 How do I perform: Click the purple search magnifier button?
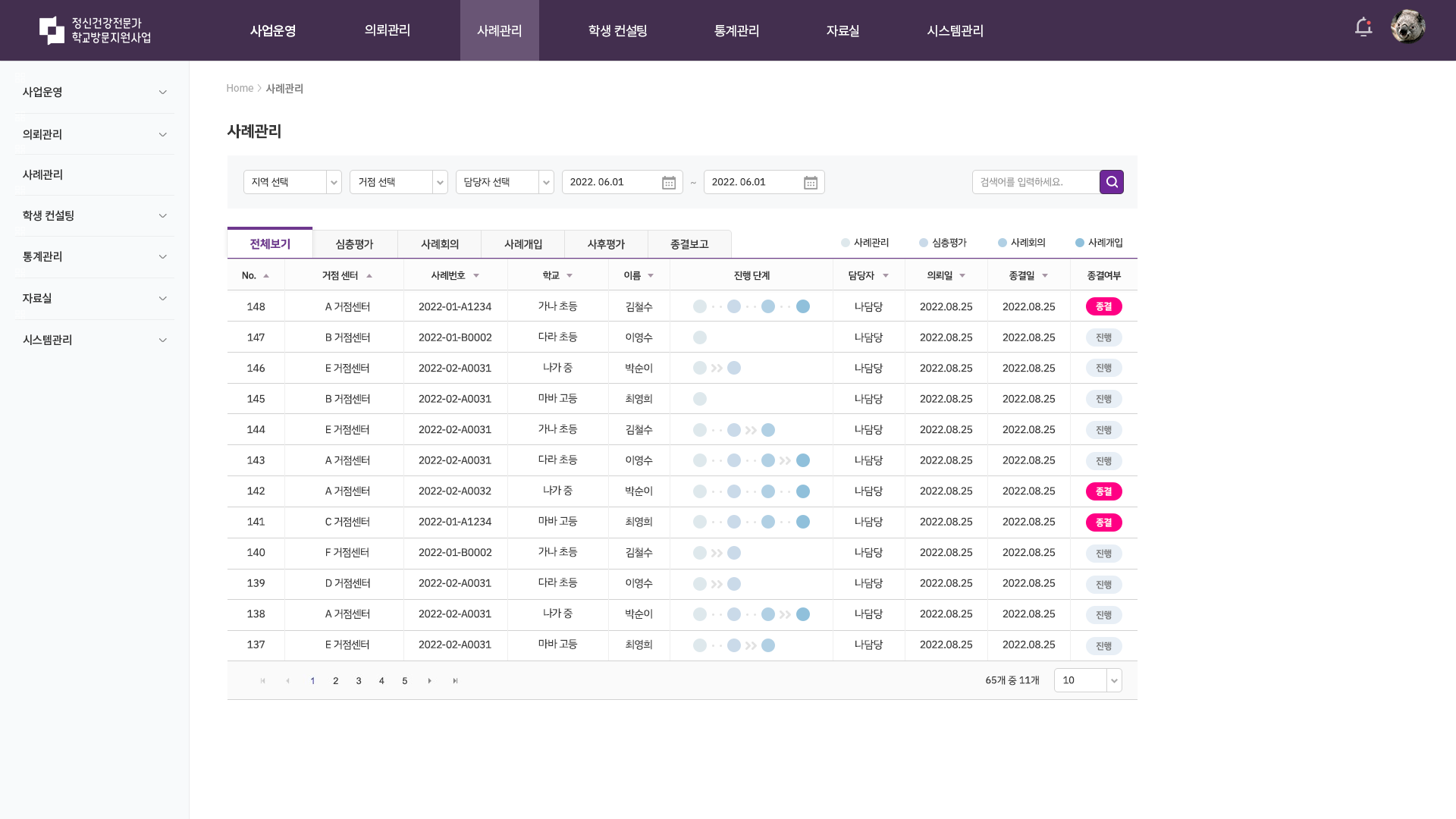(1111, 182)
